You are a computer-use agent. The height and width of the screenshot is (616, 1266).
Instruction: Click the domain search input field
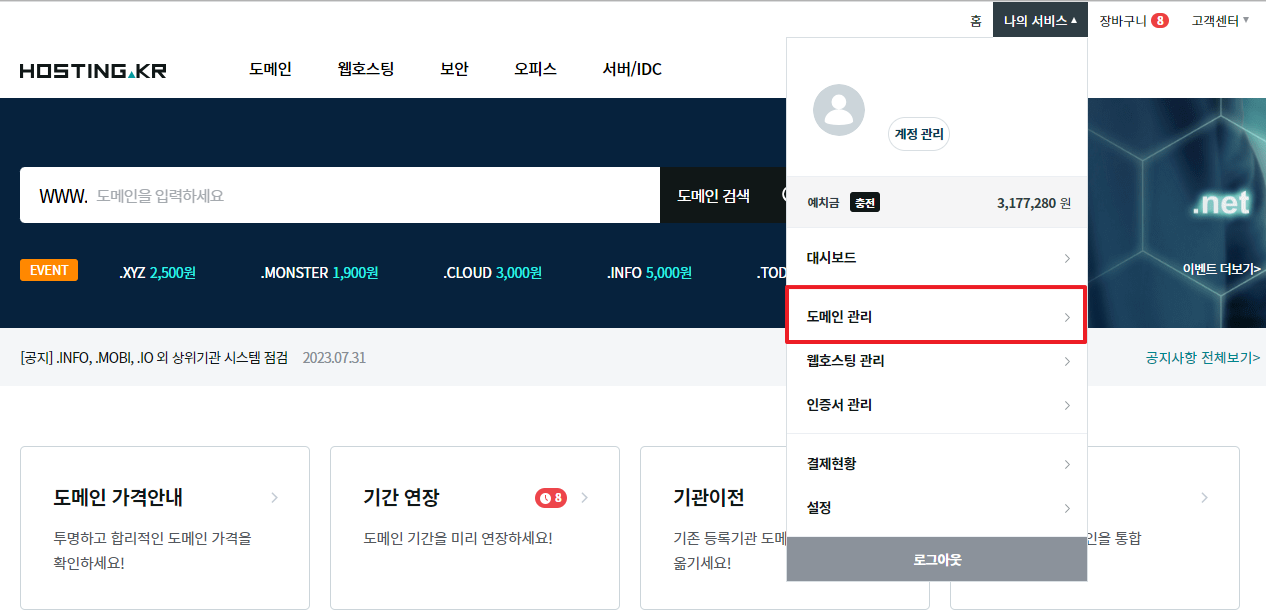click(370, 196)
